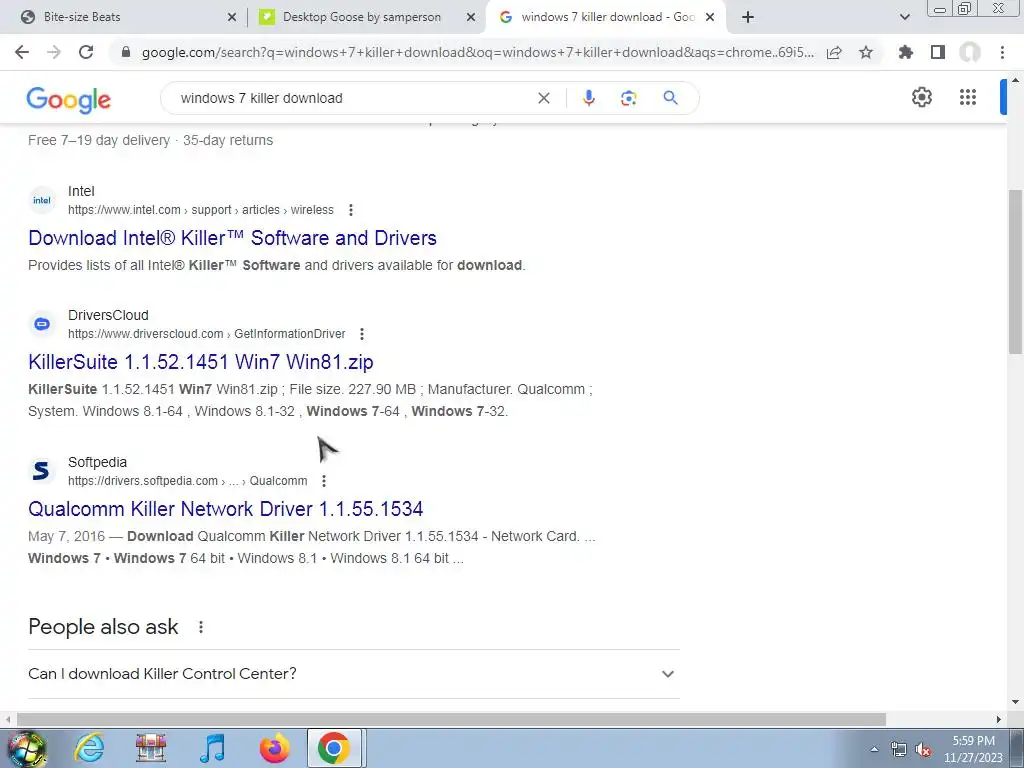Open the taskbar clock showing 5:59 PM

point(973,749)
